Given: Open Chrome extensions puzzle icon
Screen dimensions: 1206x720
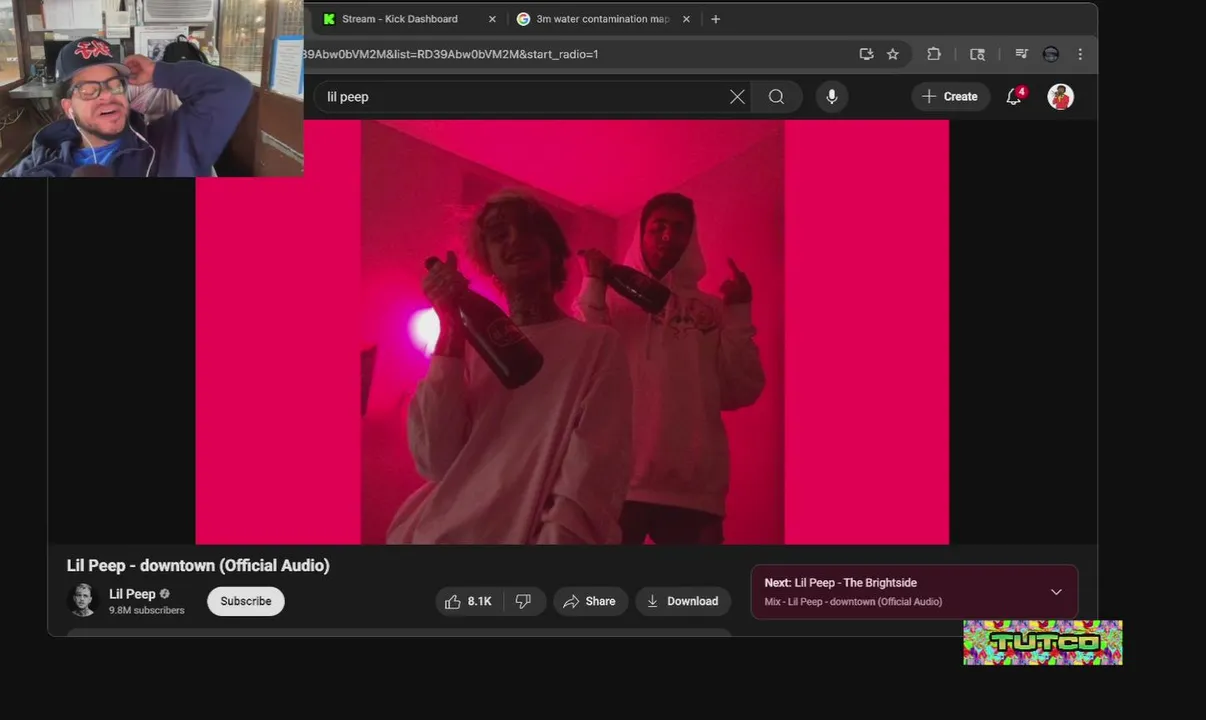Looking at the screenshot, I should point(934,54).
